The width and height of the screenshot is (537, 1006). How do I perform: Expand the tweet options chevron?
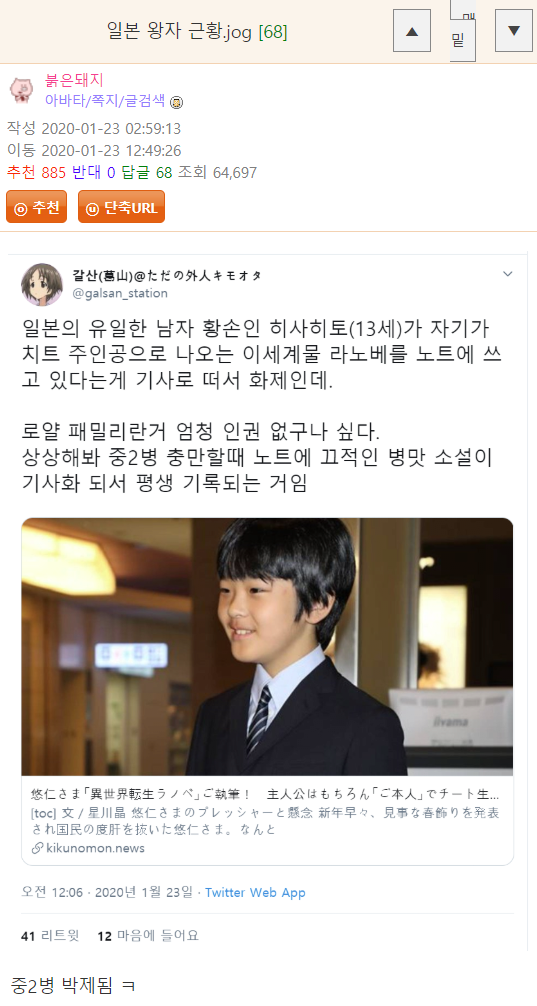click(507, 274)
